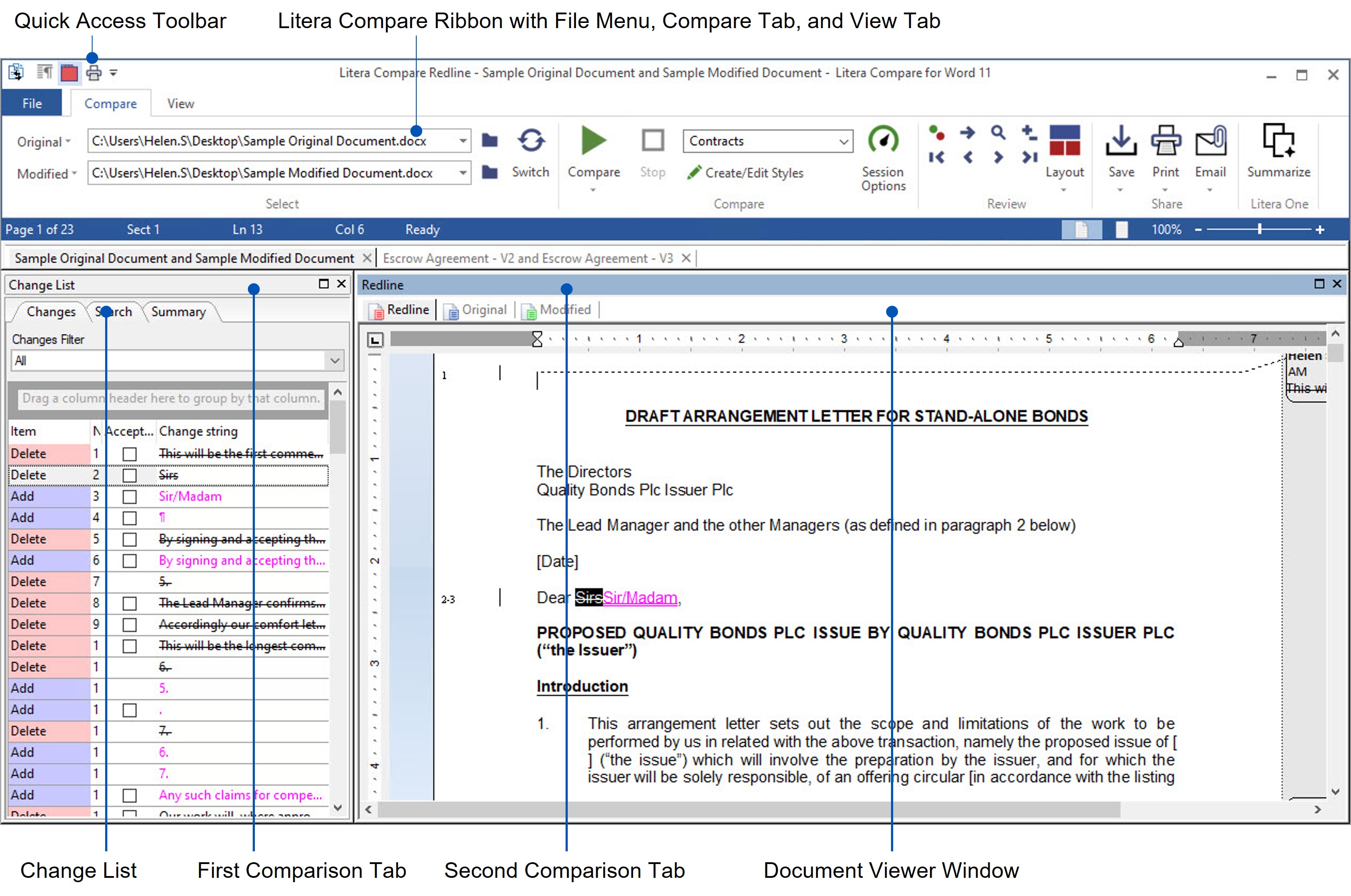1351x896 pixels.
Task: Close the Change List panel
Action: 342,283
